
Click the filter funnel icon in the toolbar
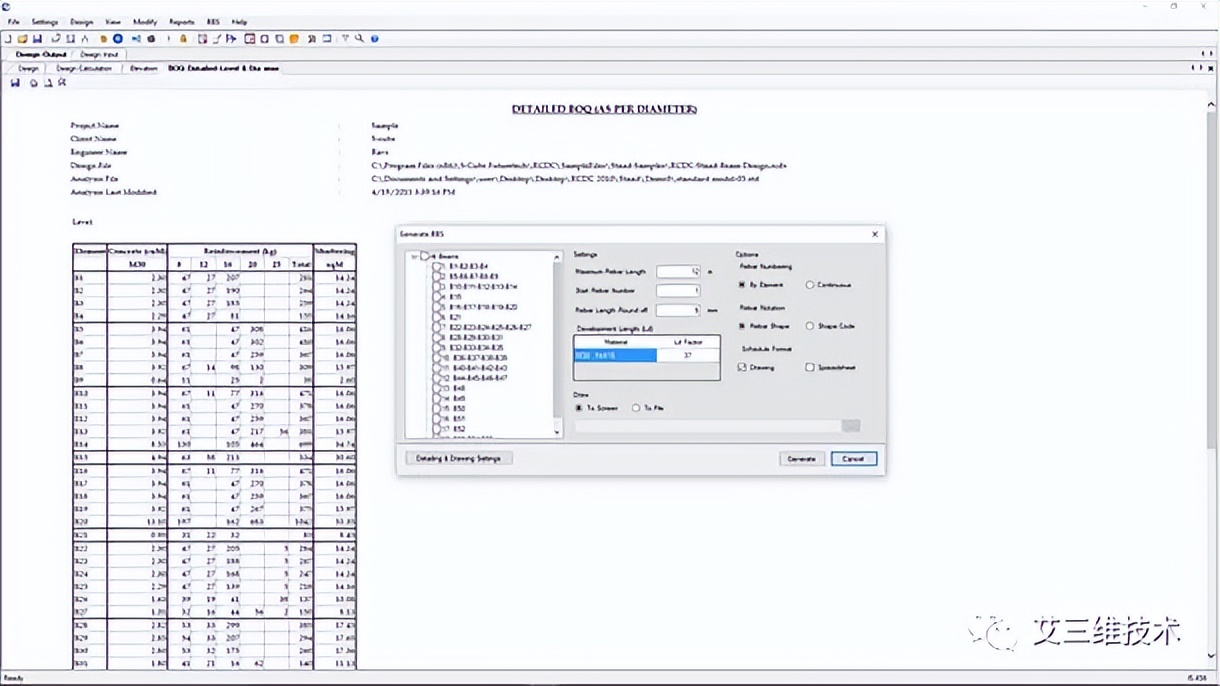[345, 39]
